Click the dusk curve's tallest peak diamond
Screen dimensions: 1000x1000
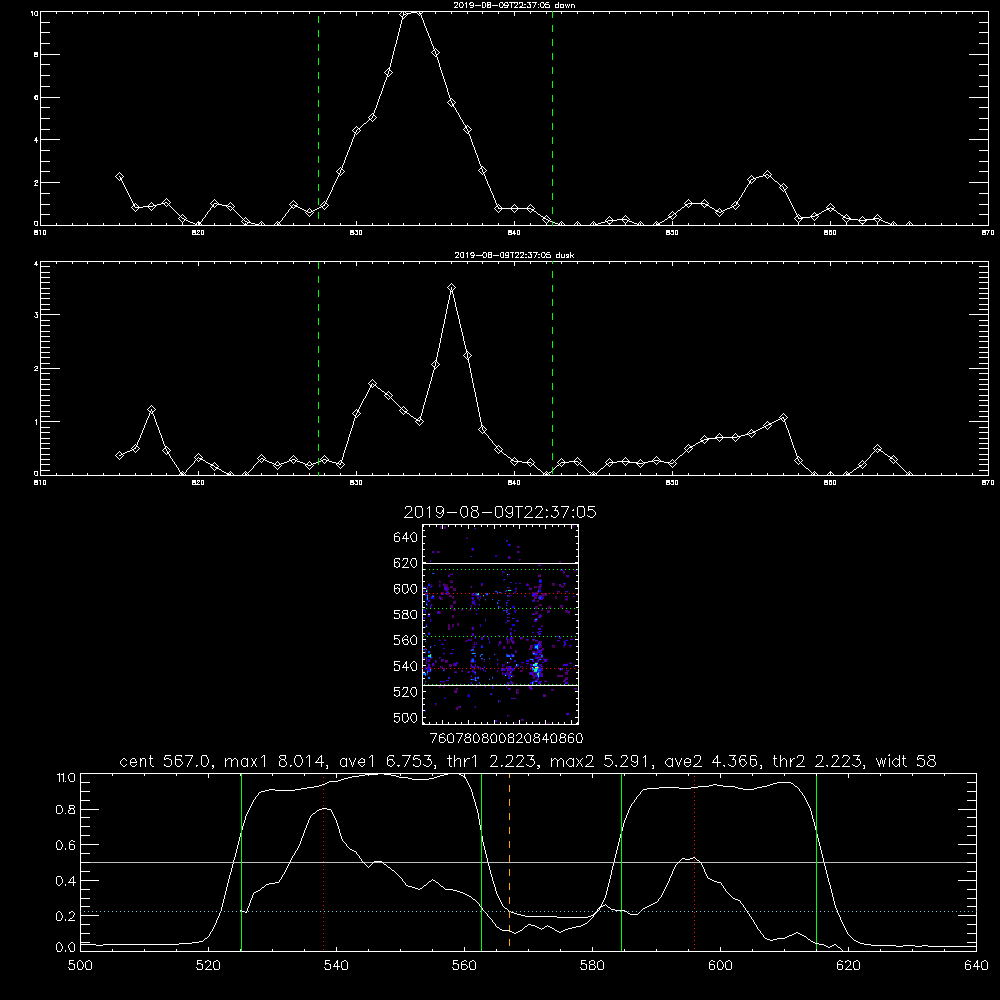(452, 288)
